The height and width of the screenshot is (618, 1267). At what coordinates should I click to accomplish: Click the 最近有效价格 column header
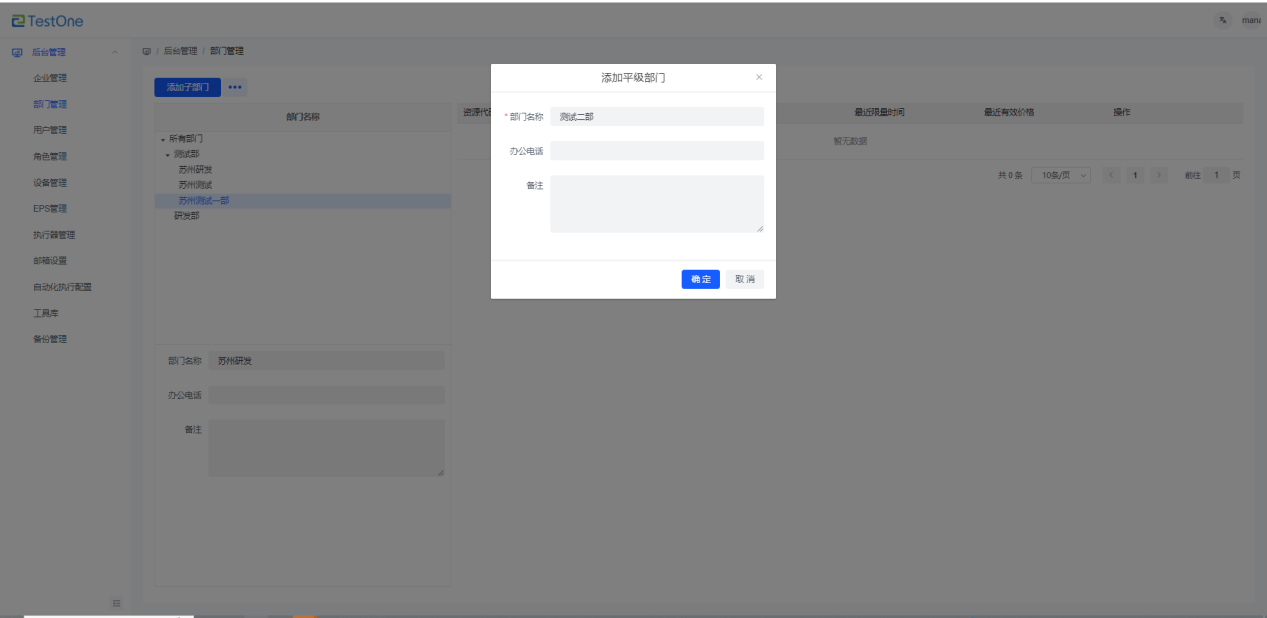click(1009, 112)
